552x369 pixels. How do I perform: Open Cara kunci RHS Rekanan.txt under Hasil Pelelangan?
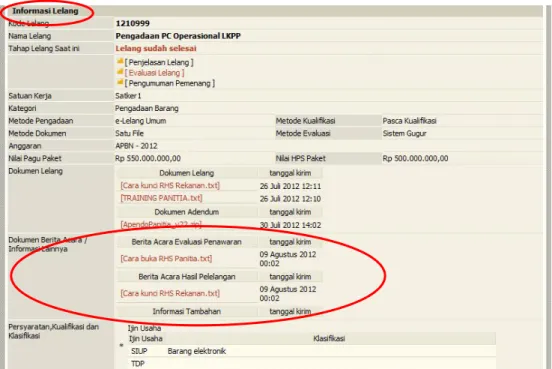click(x=170, y=293)
